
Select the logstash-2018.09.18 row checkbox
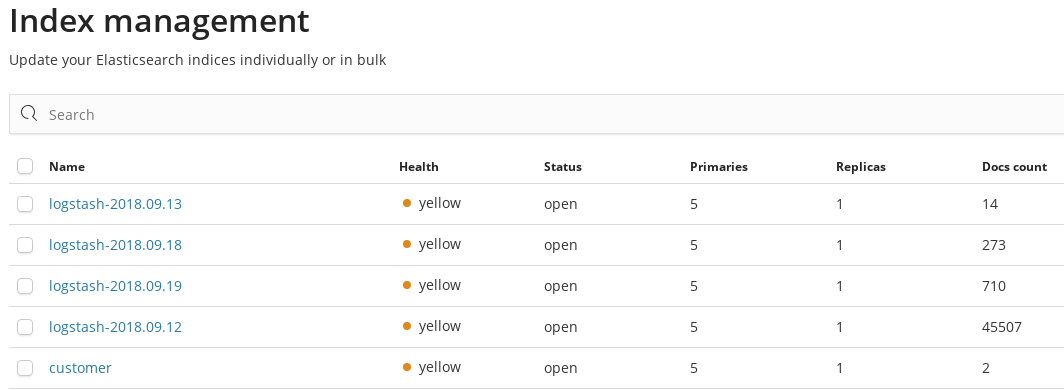pos(25,245)
